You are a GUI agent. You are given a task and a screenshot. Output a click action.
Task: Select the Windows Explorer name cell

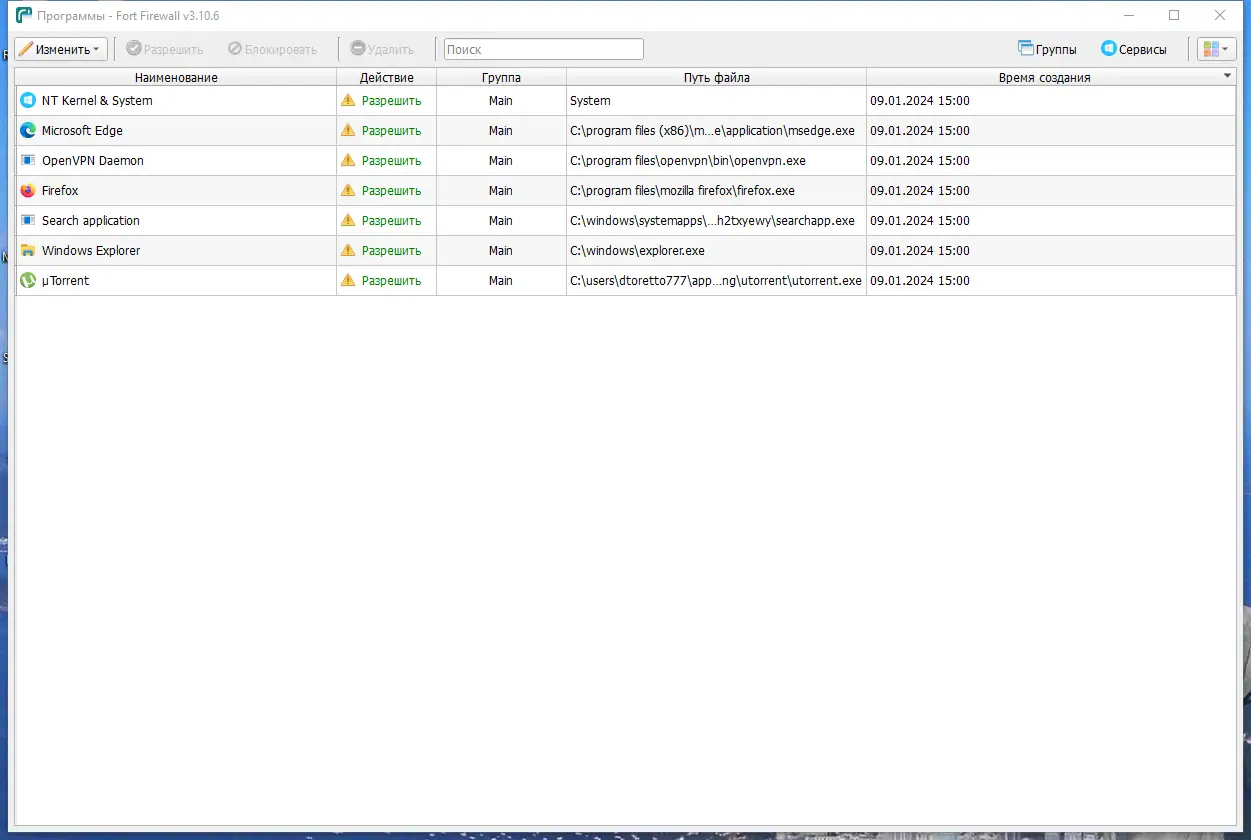[x=176, y=251]
